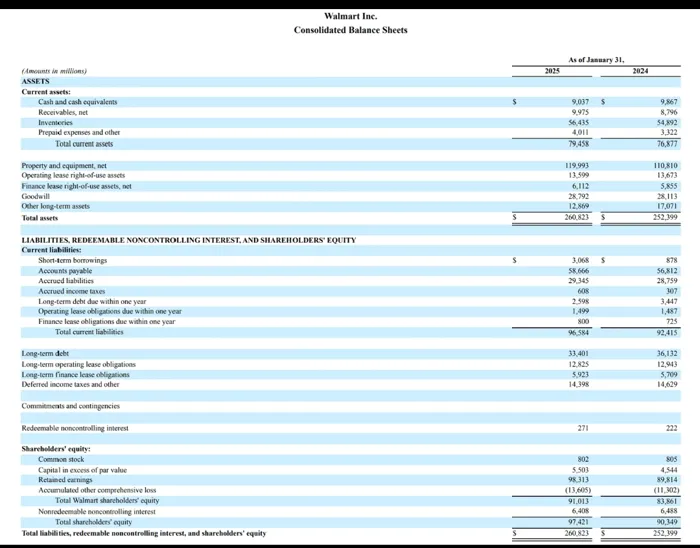The height and width of the screenshot is (548, 700).
Task: Select the 'Short-term borrowings' row label
Action: (x=72, y=260)
